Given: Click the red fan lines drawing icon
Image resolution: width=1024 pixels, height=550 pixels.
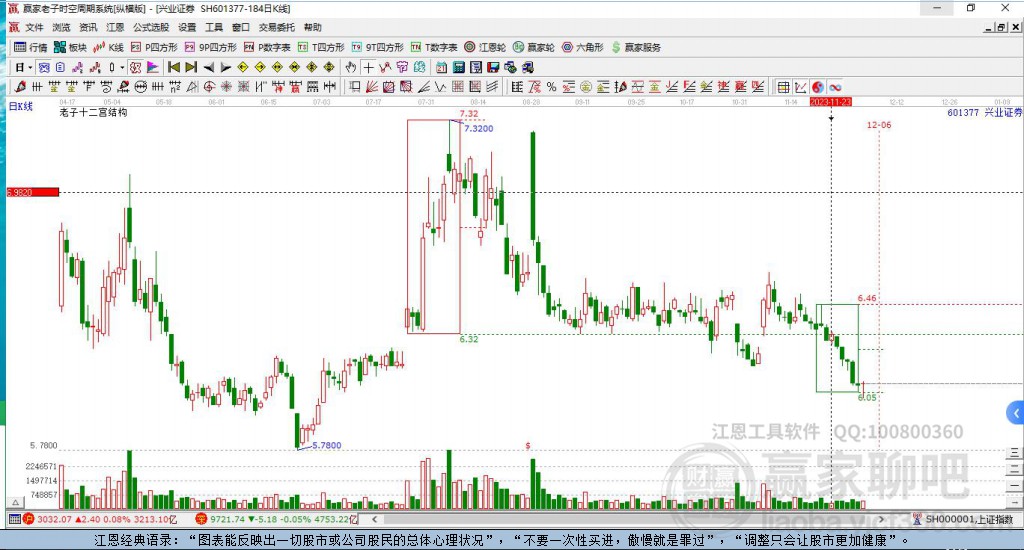Looking at the screenshot, I should click(371, 87).
